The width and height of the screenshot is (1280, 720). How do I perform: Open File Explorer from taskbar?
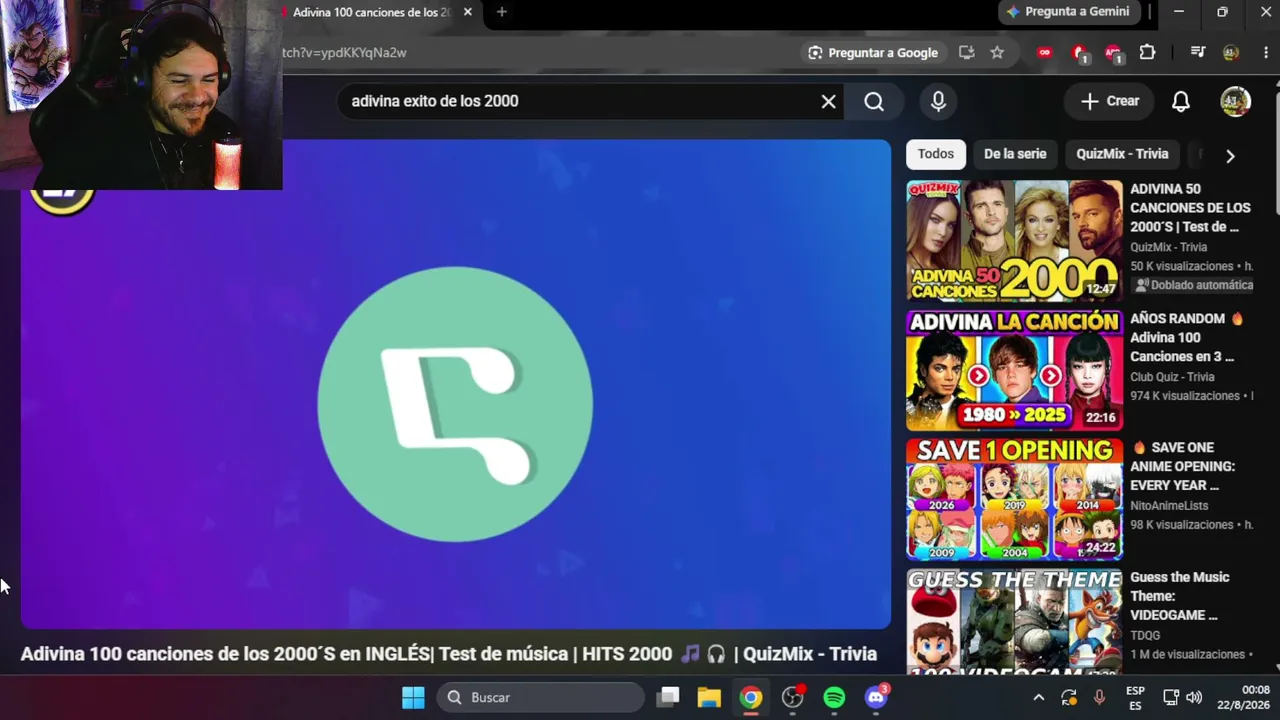[x=709, y=697]
